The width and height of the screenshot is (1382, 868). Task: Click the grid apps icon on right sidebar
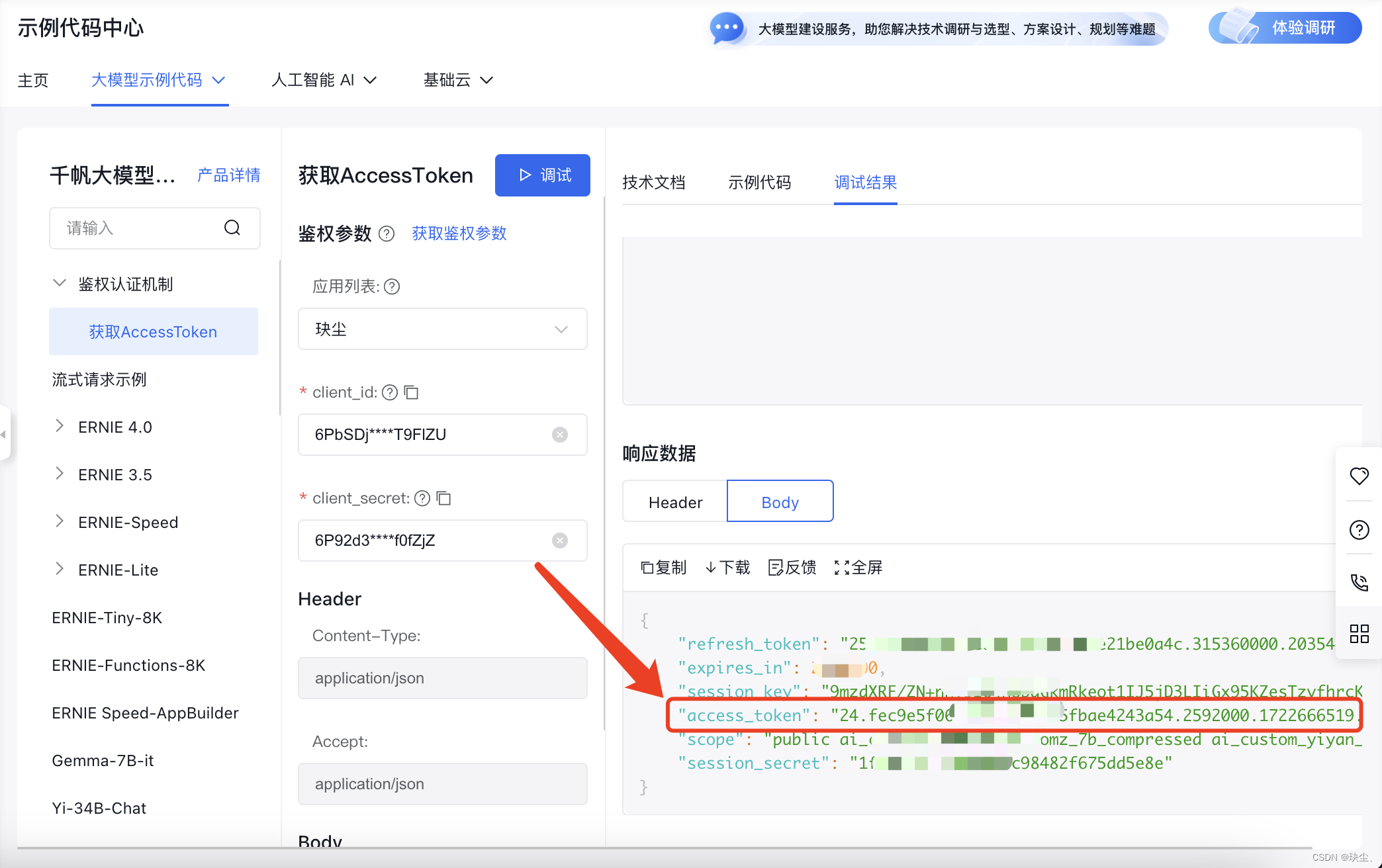1359,634
